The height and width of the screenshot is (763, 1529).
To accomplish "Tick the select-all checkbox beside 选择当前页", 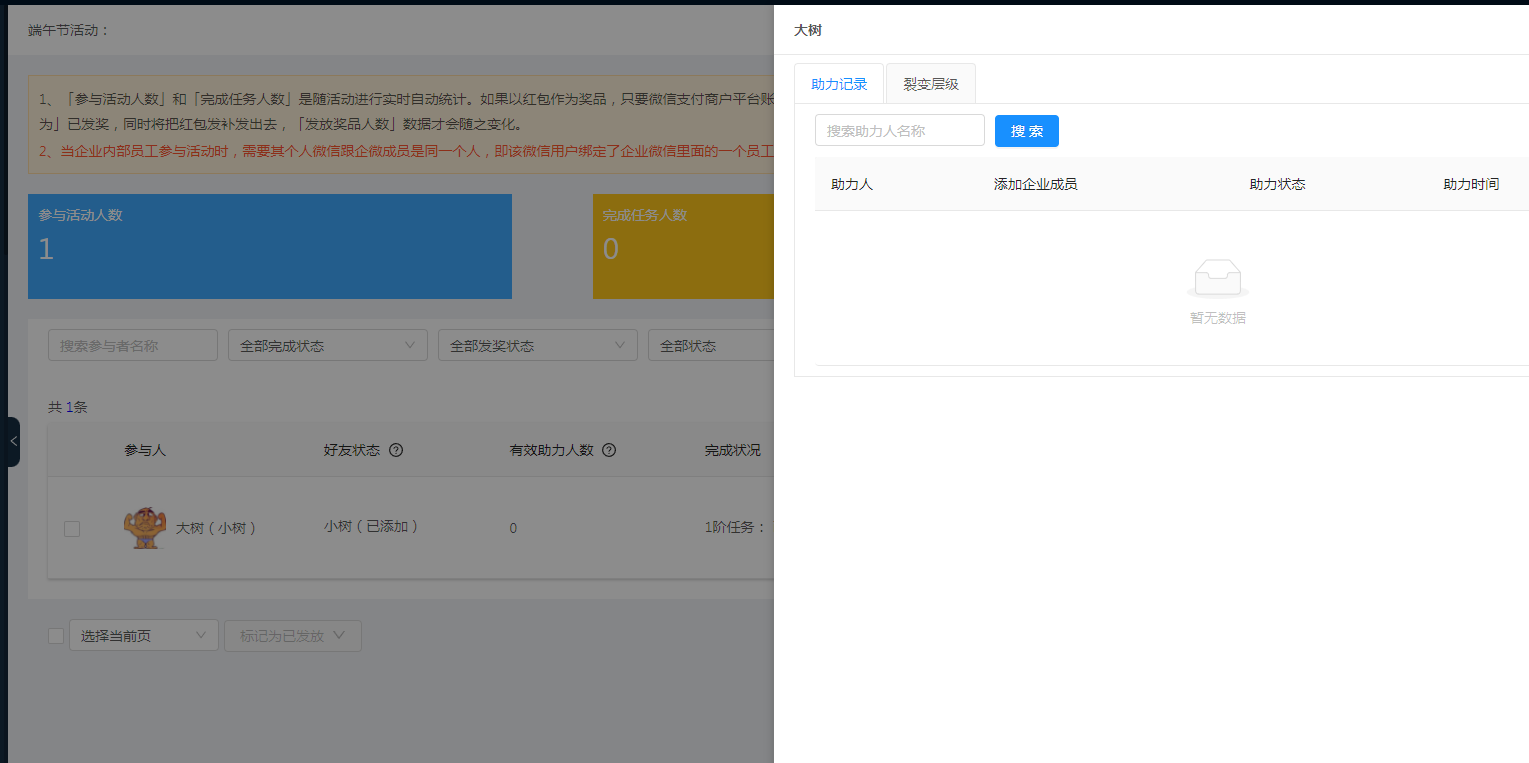I will [x=56, y=636].
